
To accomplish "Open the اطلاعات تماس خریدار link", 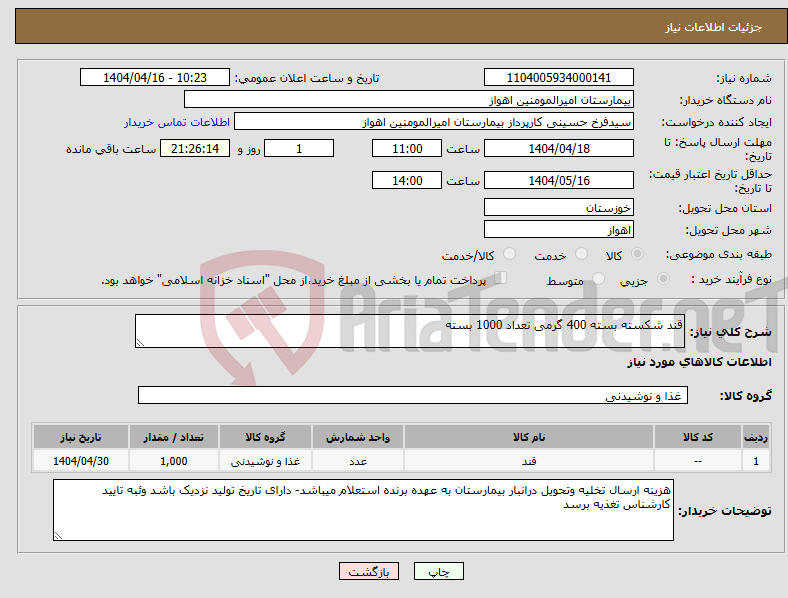I will [x=177, y=122].
